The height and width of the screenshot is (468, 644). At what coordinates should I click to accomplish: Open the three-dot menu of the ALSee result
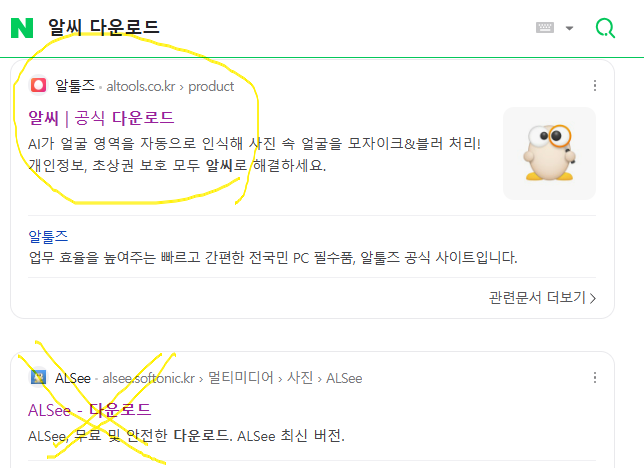(595, 378)
